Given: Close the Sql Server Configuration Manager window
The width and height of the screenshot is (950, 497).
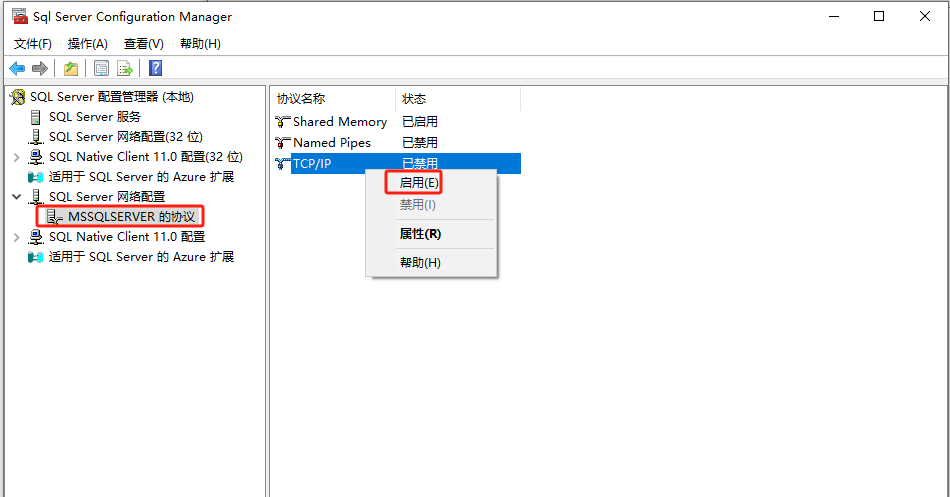Looking at the screenshot, I should 925,16.
